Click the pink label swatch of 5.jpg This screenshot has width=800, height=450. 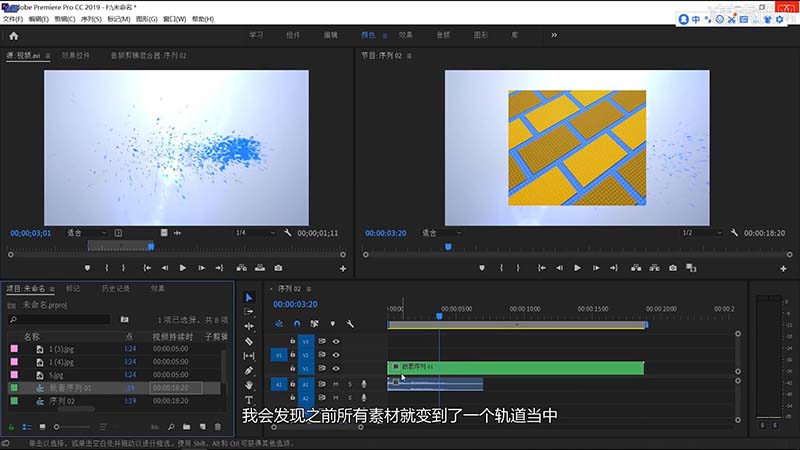coord(14,374)
